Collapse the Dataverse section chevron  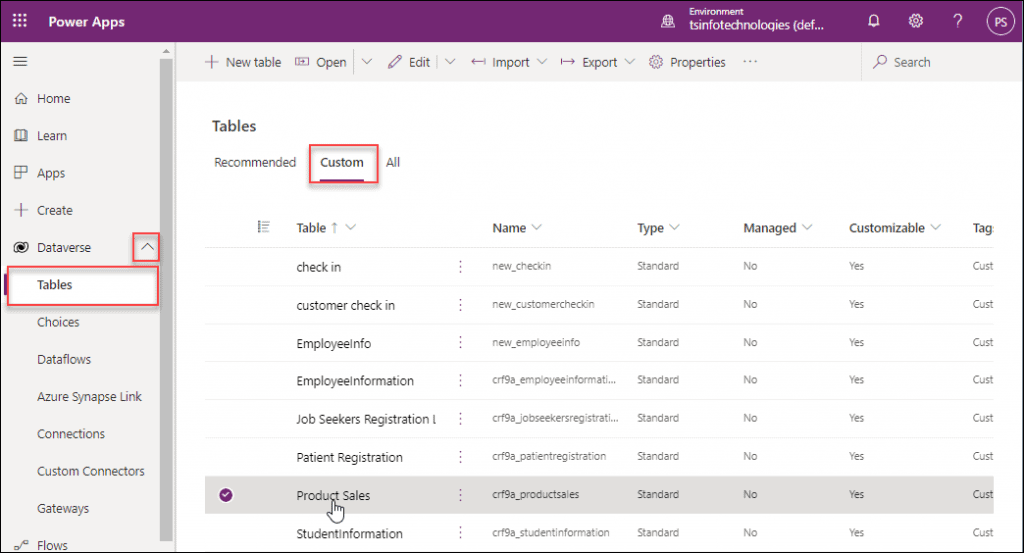click(x=147, y=247)
